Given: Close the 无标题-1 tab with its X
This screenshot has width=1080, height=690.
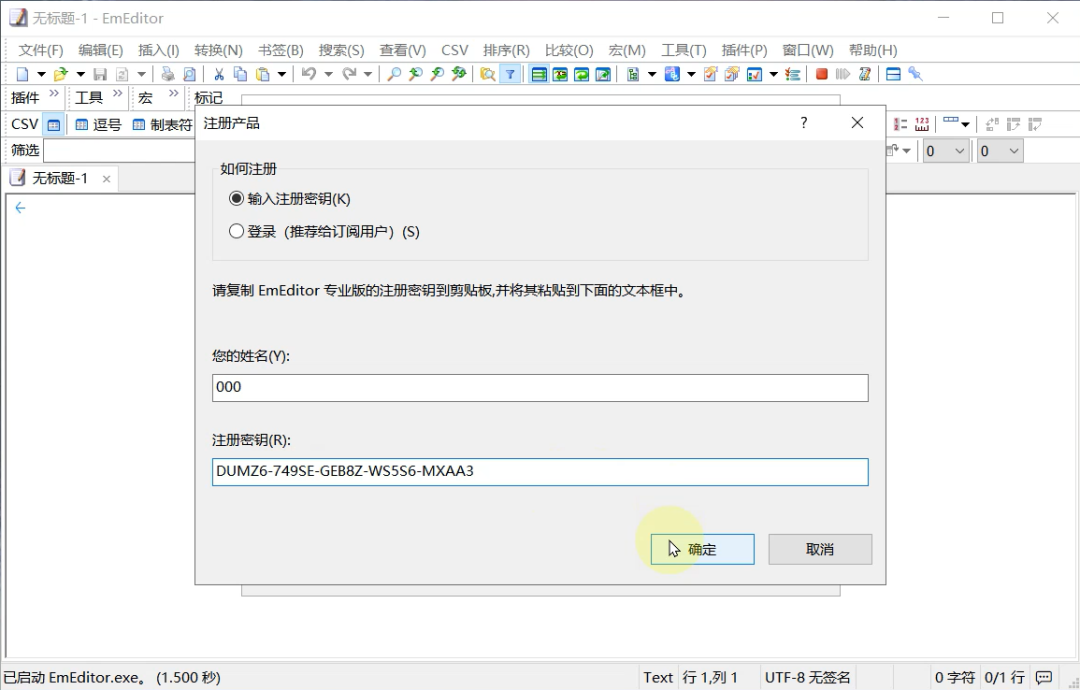Looking at the screenshot, I should (x=106, y=179).
